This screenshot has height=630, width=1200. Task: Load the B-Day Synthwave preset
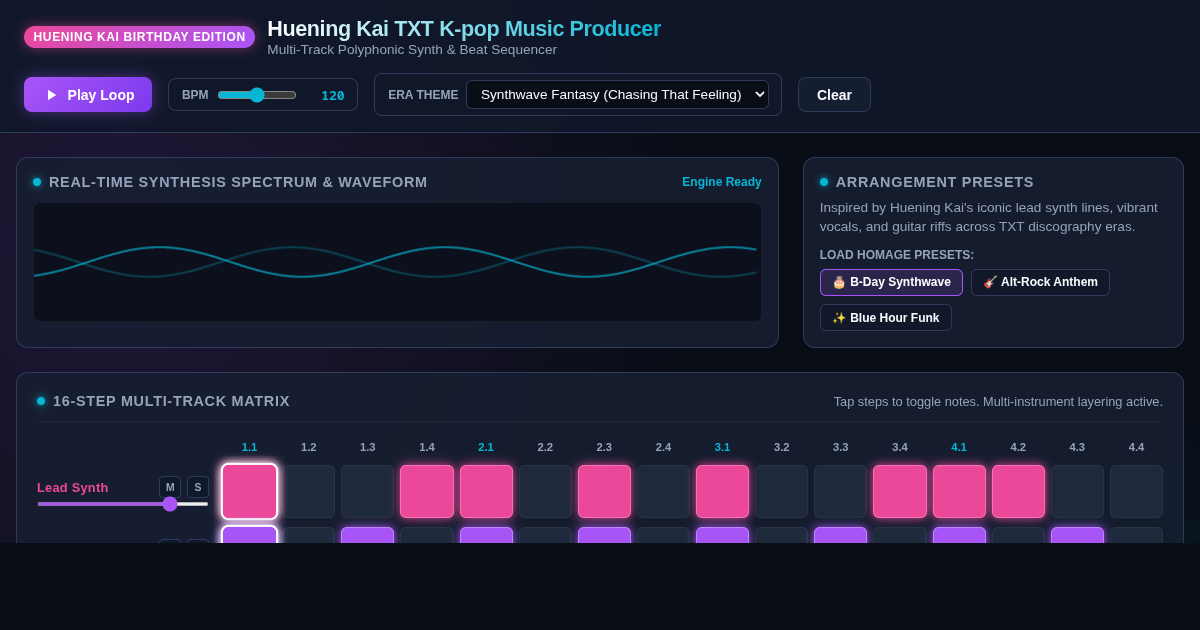coord(891,282)
